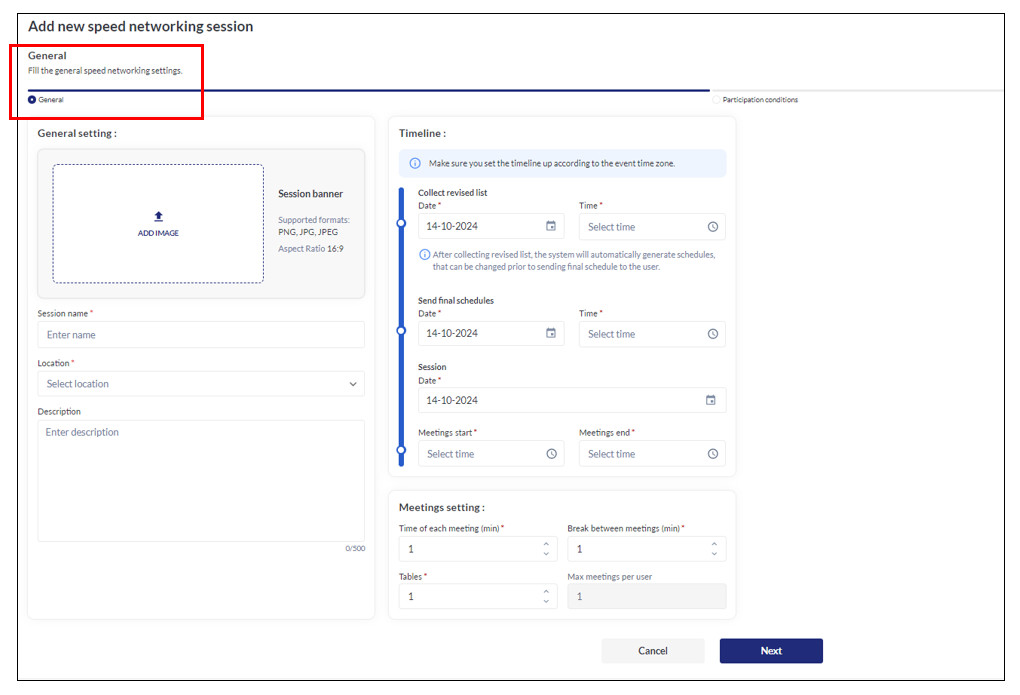Click the info icon in timezone notice
Image resolution: width=1020 pixels, height=695 pixels.
click(415, 163)
